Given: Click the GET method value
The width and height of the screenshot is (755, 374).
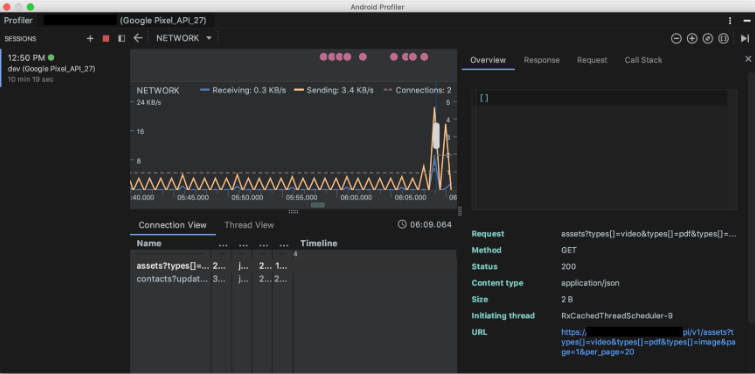Looking at the screenshot, I should point(569,250).
